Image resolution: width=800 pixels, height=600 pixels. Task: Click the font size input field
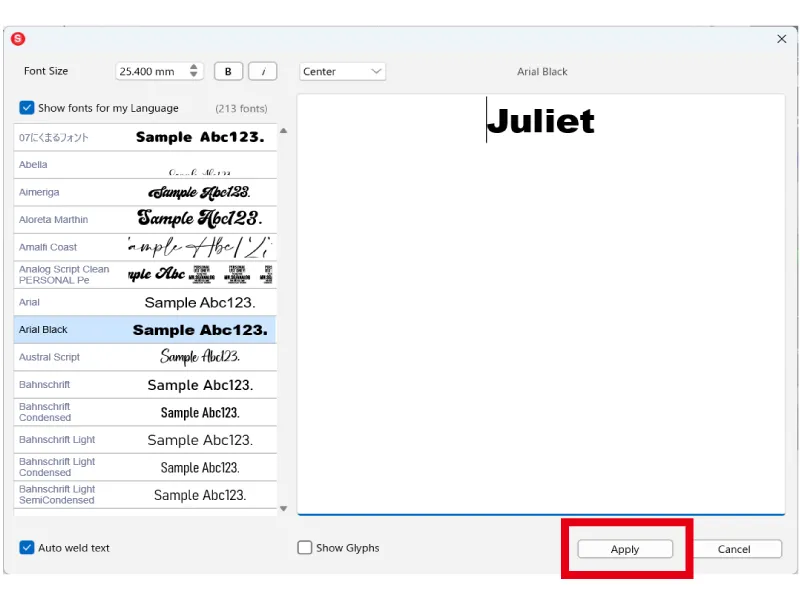(150, 71)
